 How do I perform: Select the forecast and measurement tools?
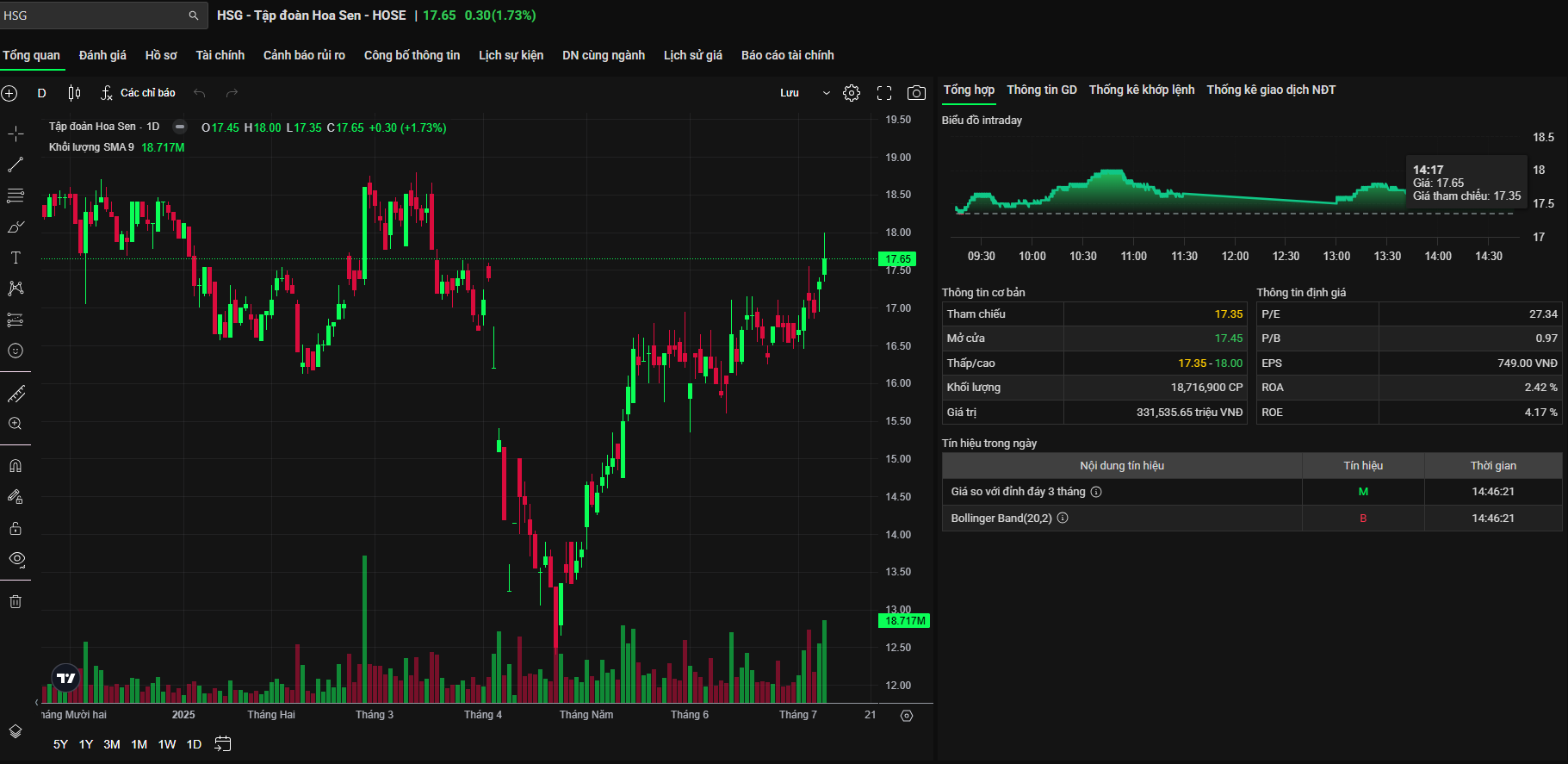15,320
